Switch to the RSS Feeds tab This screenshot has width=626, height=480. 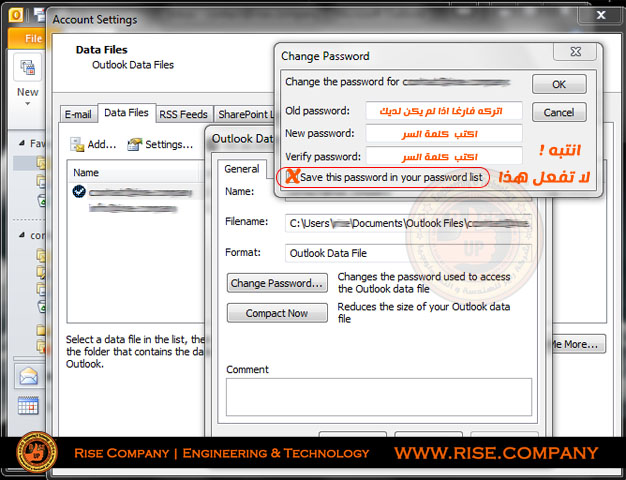pyautogui.click(x=183, y=115)
